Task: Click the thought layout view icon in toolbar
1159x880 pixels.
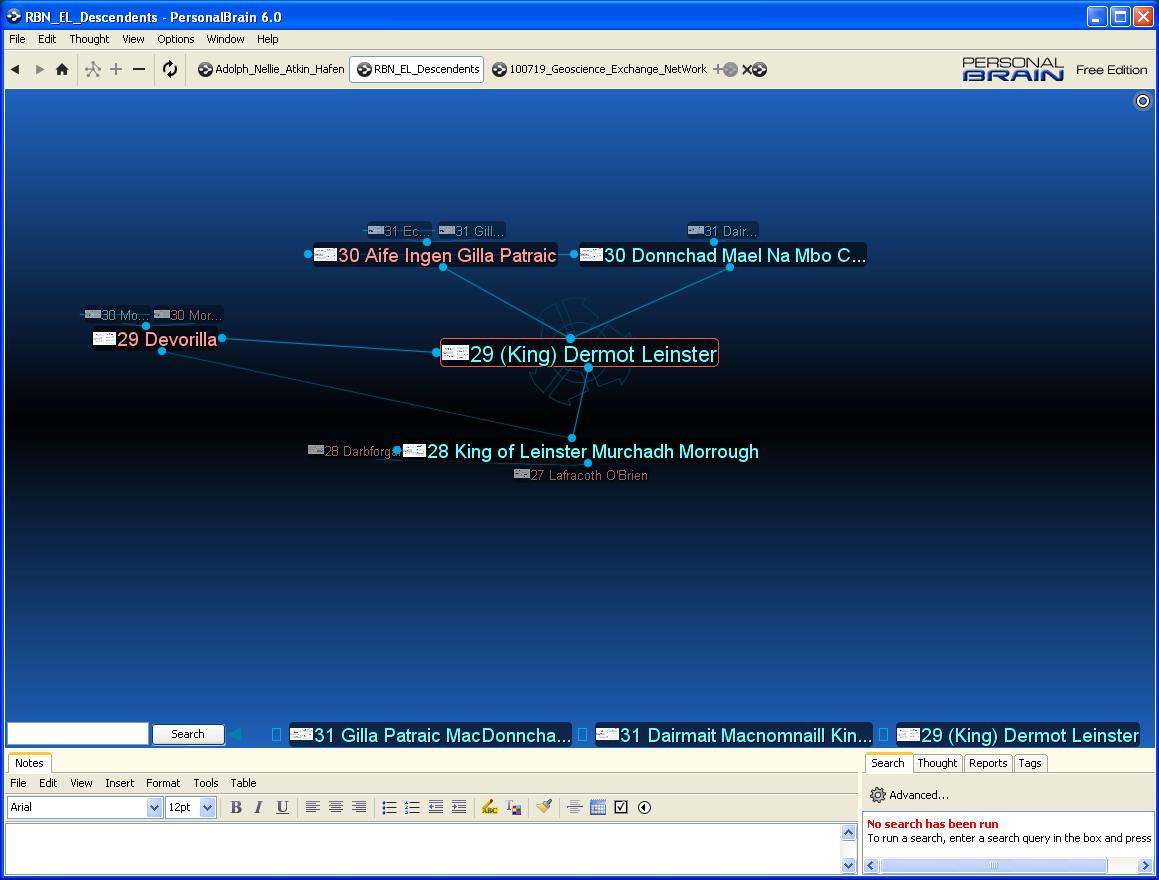Action: 92,69
